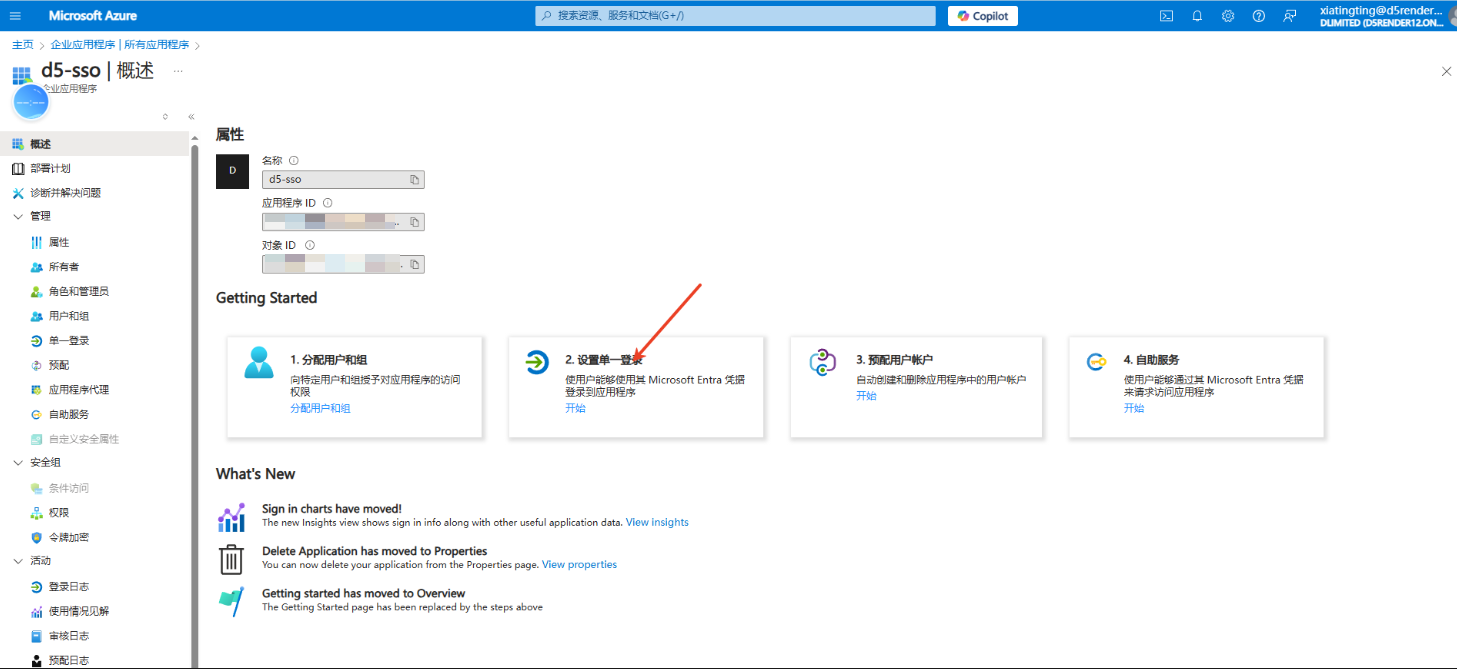Collapse the 活动 section
The width and height of the screenshot is (1457, 669).
18,561
